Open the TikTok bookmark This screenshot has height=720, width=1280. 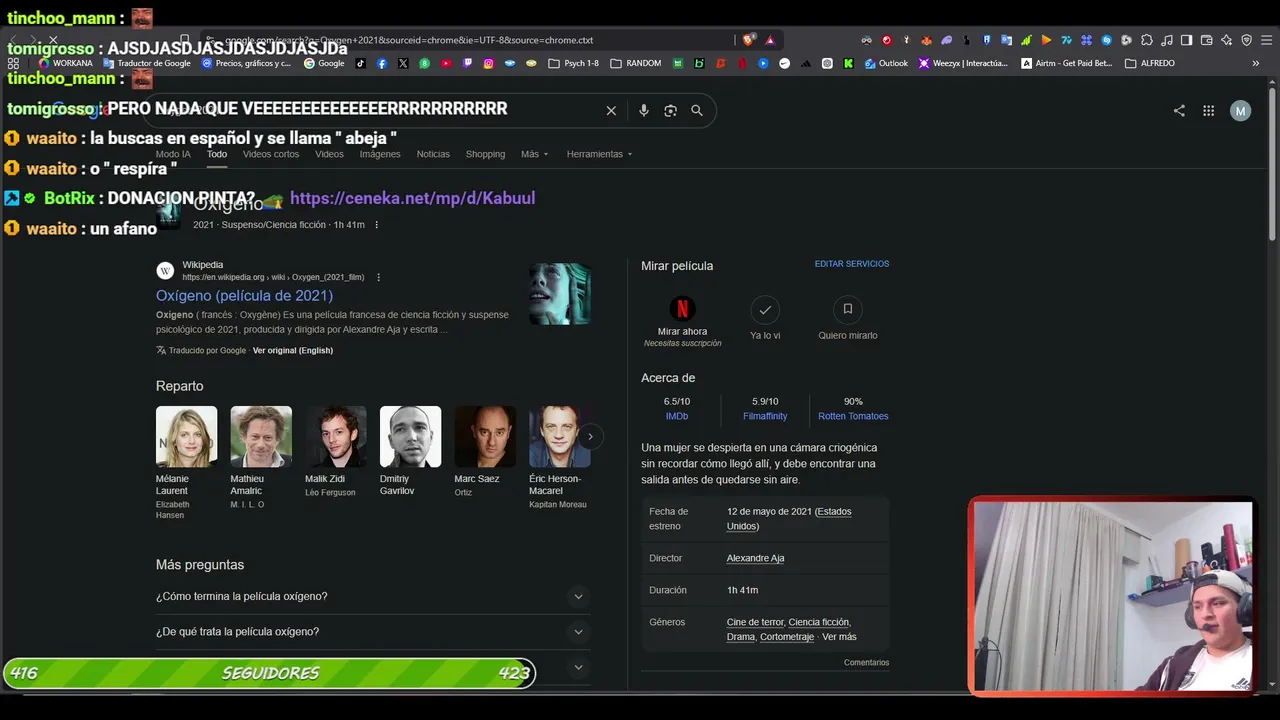[x=361, y=63]
